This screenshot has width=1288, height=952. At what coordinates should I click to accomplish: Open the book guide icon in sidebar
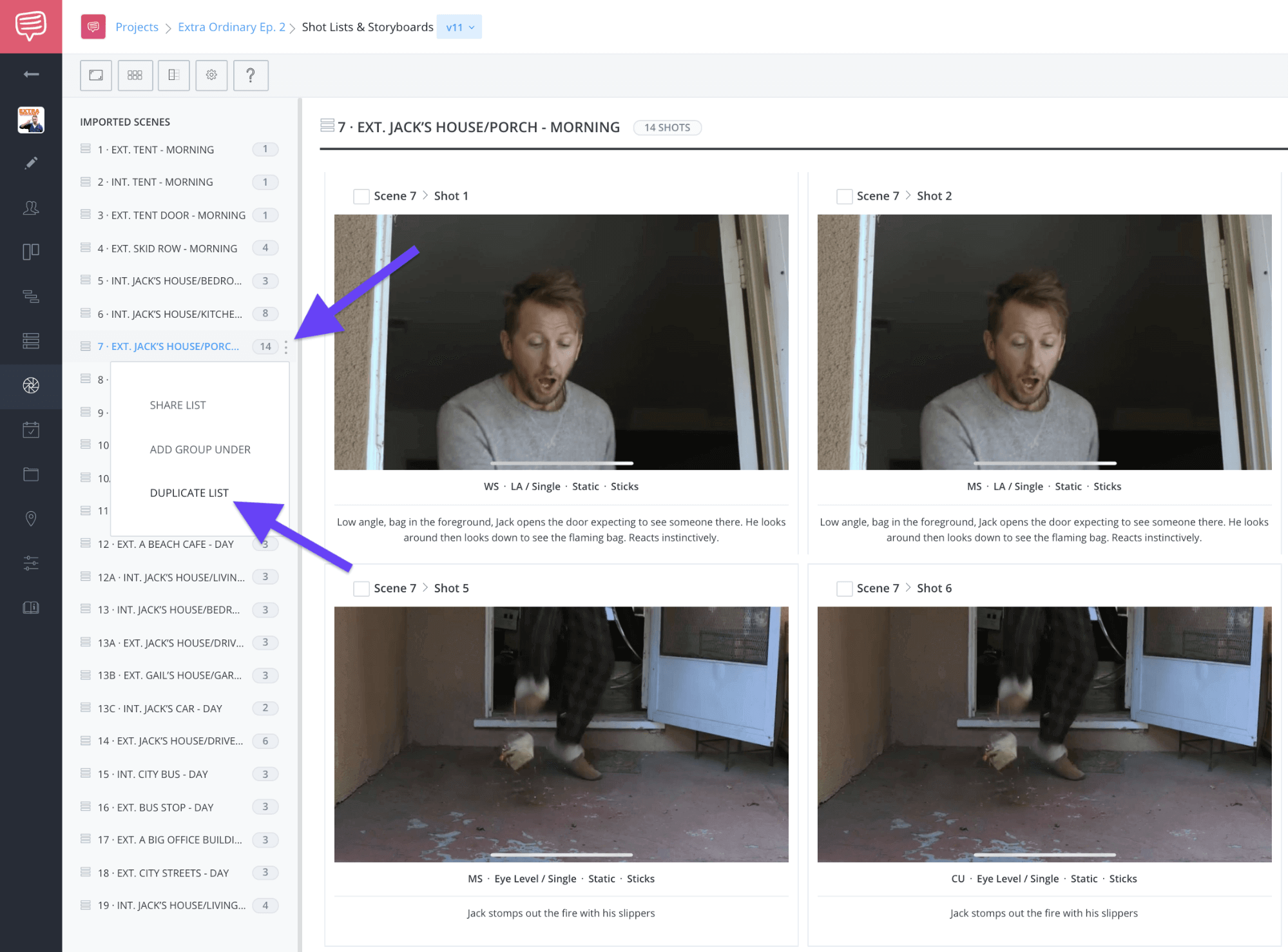pyautogui.click(x=31, y=607)
